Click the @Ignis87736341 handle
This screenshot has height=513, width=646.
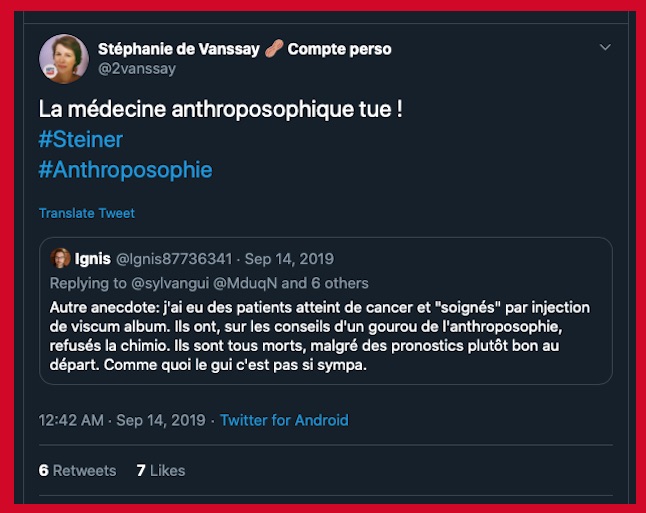173,259
